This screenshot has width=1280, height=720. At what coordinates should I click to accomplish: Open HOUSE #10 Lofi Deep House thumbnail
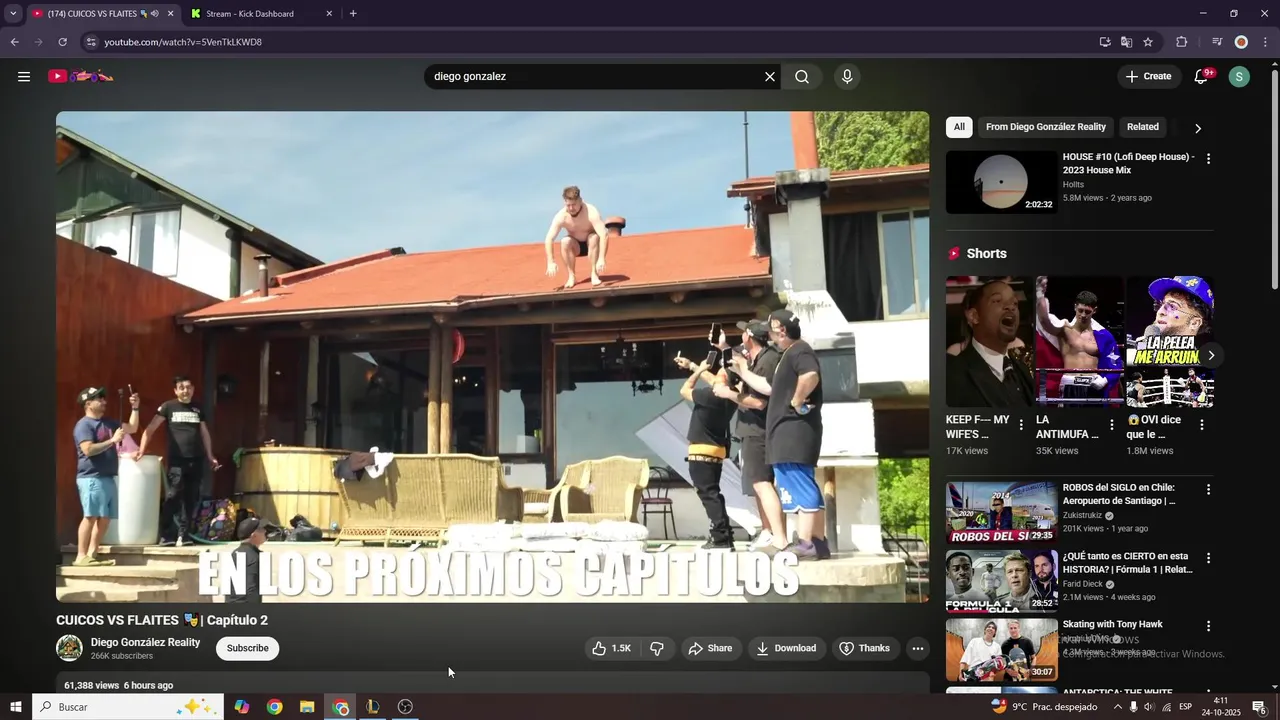[1001, 182]
